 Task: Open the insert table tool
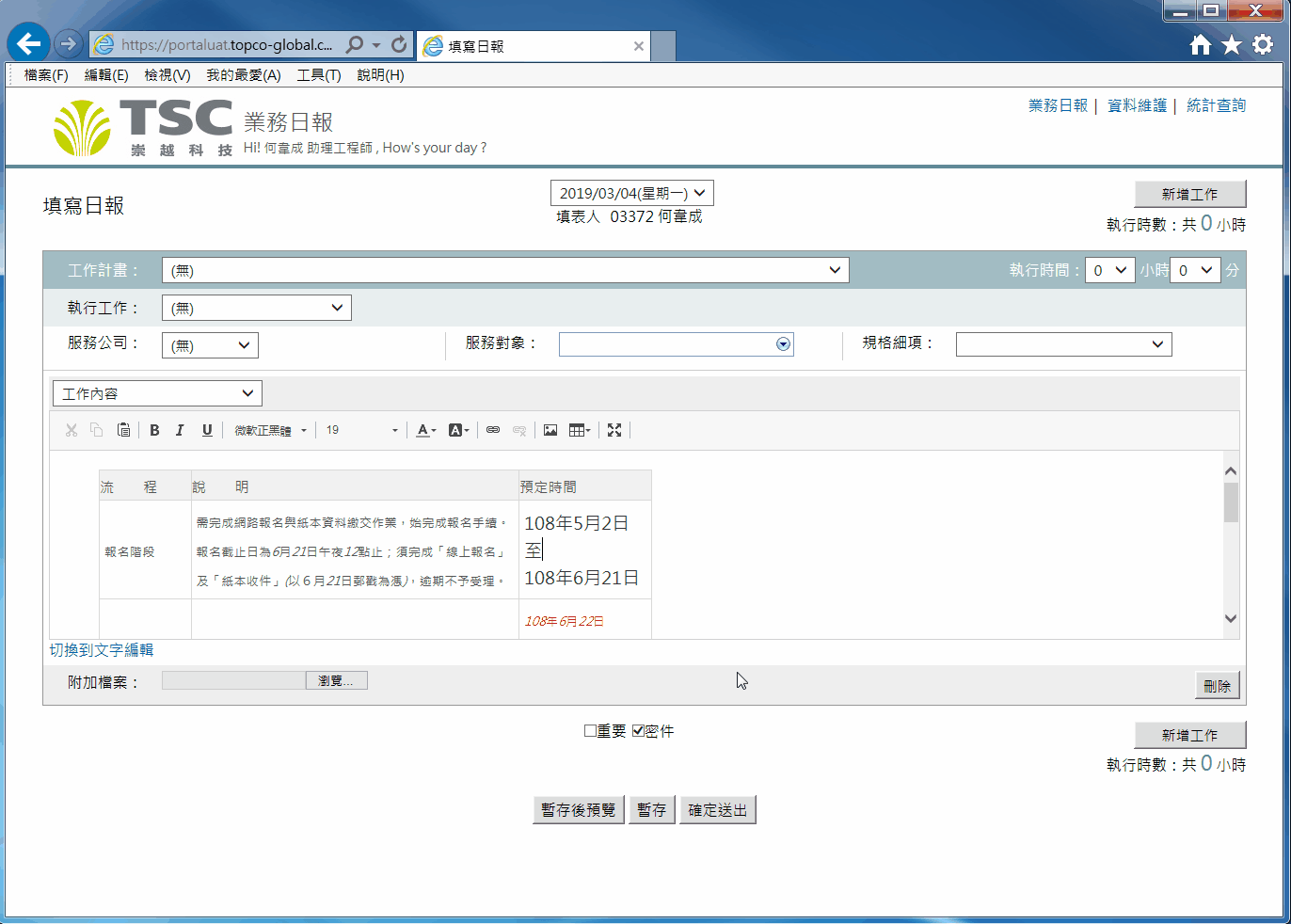(579, 430)
